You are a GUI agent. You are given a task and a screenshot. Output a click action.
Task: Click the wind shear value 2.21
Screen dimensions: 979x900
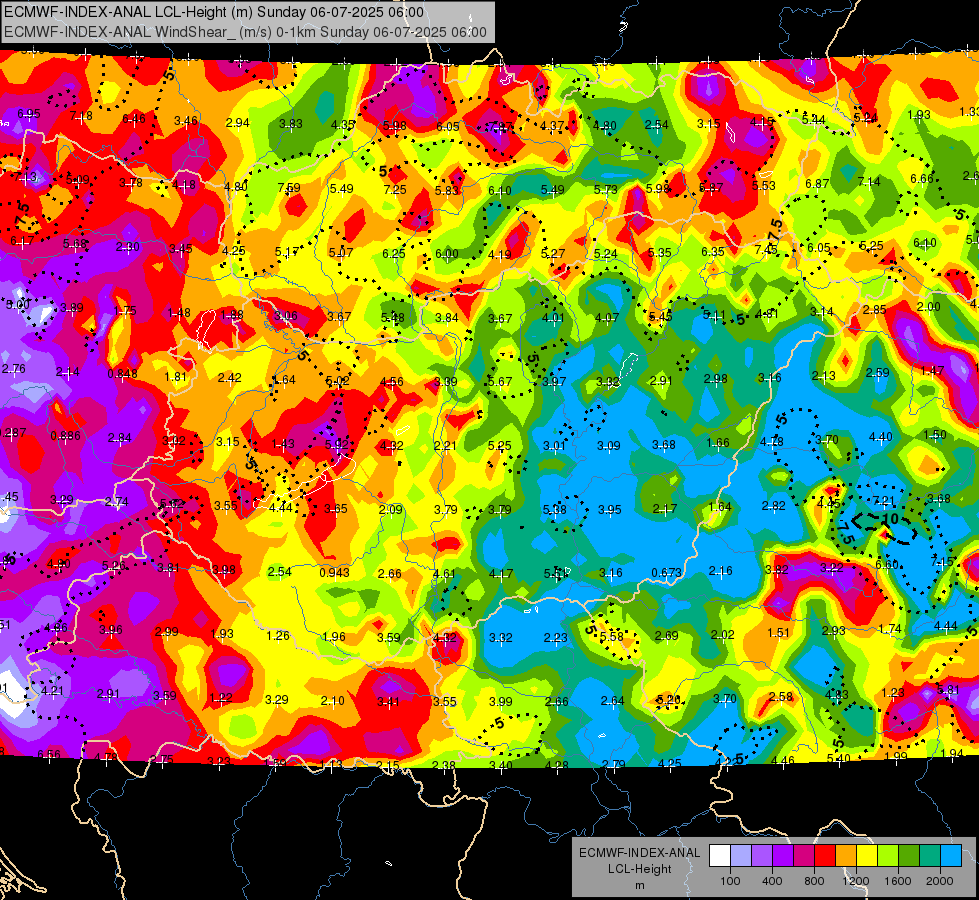[x=445, y=446]
